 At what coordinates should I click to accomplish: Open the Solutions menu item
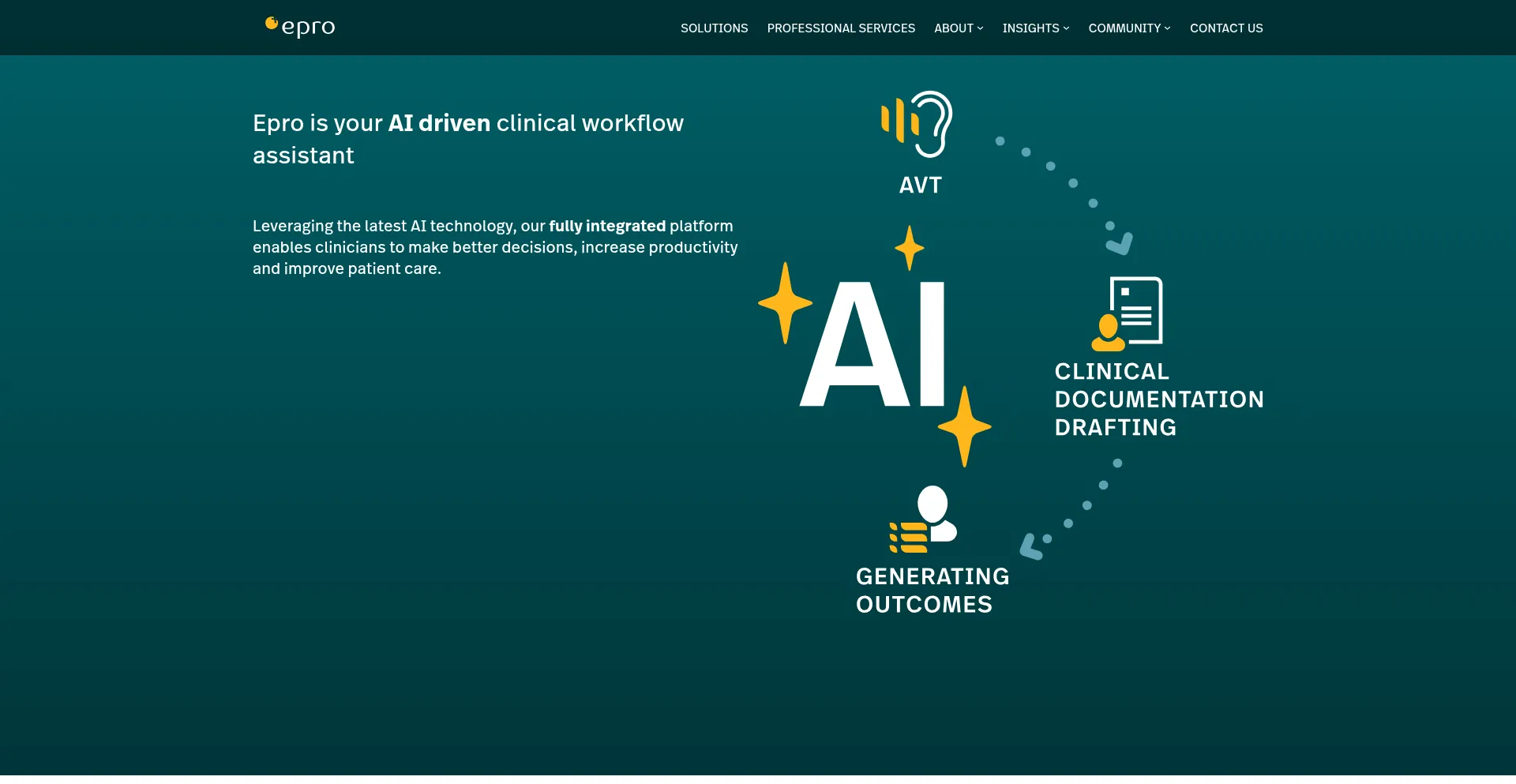(x=714, y=28)
